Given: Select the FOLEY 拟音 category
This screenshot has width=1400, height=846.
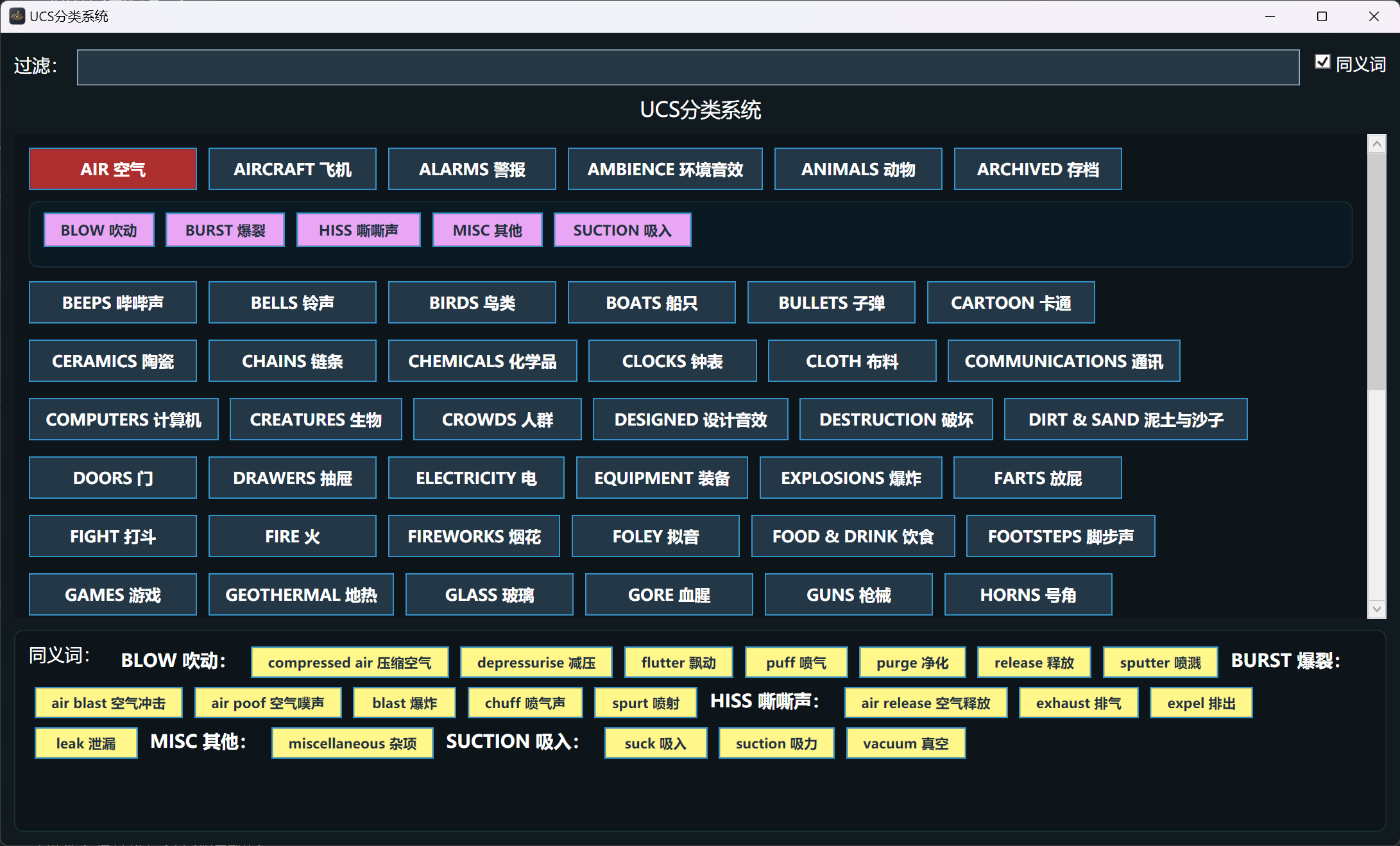Looking at the screenshot, I should (x=656, y=536).
